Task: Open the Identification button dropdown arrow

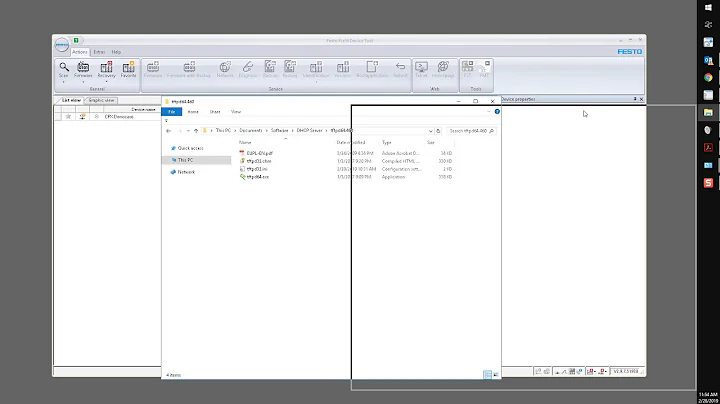Action: (x=316, y=82)
